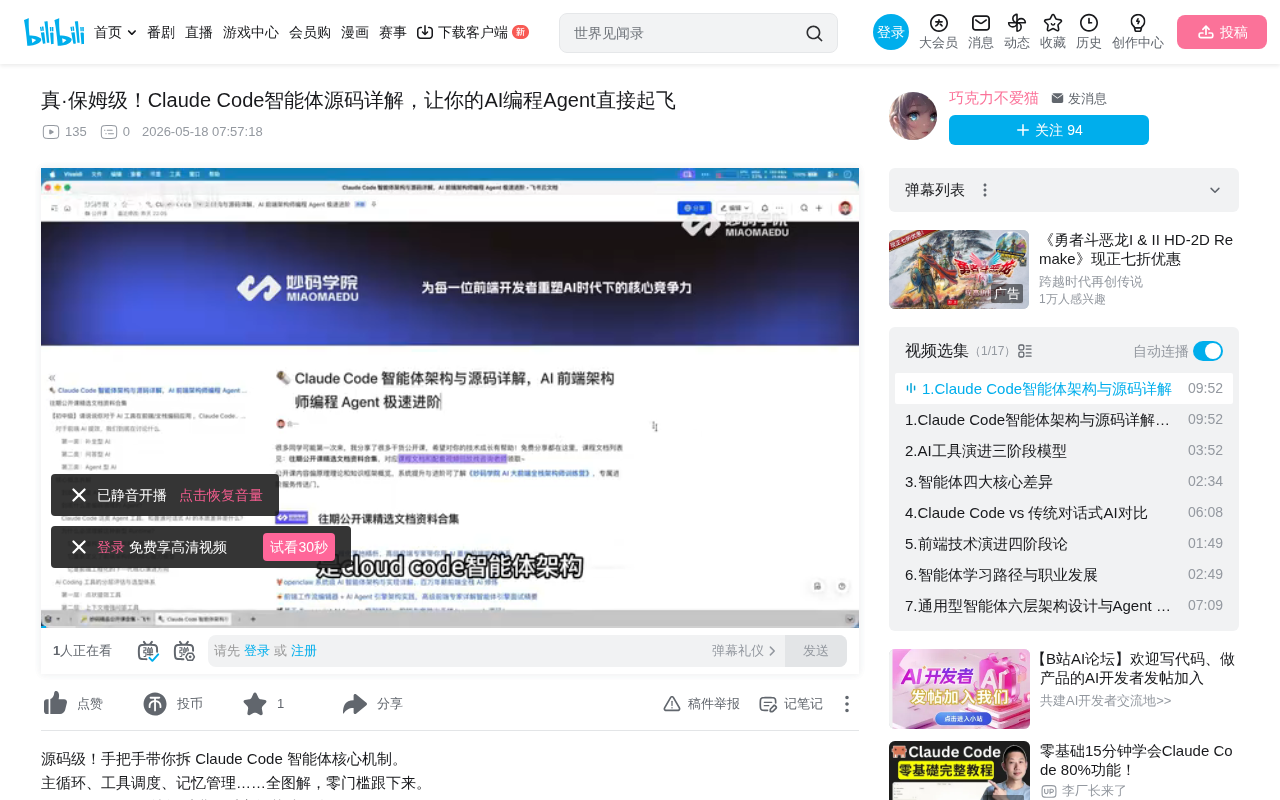Toggle 自动连播 autoplay switch
This screenshot has height=800, width=1280.
(1208, 351)
